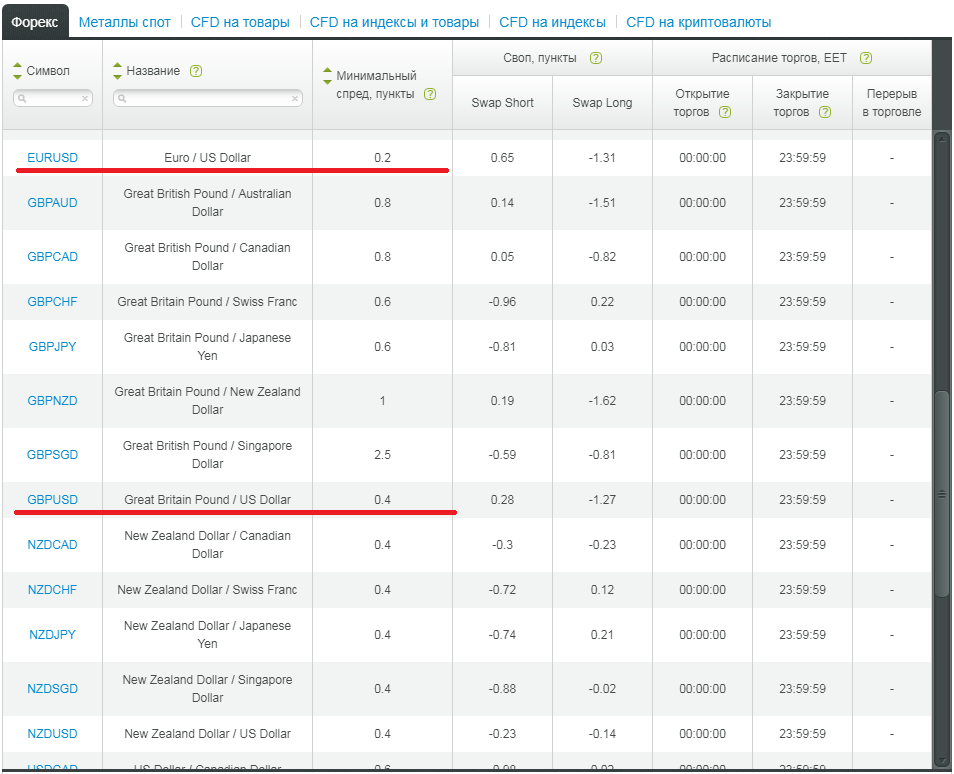This screenshot has height=774, width=954.
Task: Focus the Символ filter input
Action: 52,99
